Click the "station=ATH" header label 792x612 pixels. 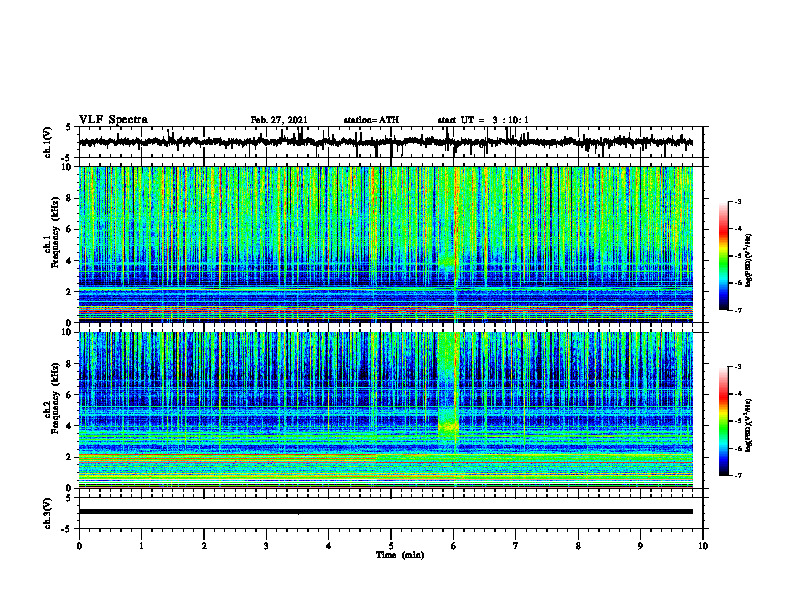[371, 120]
